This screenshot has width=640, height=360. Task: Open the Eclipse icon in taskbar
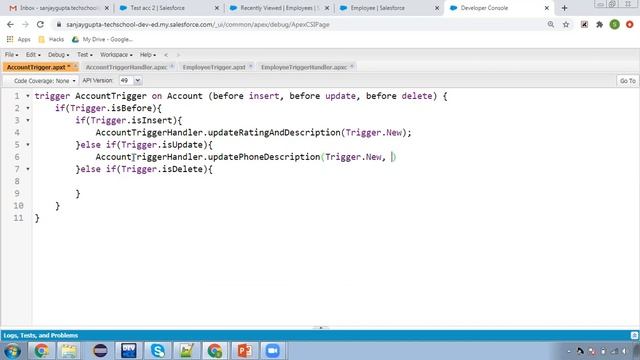tap(100, 351)
